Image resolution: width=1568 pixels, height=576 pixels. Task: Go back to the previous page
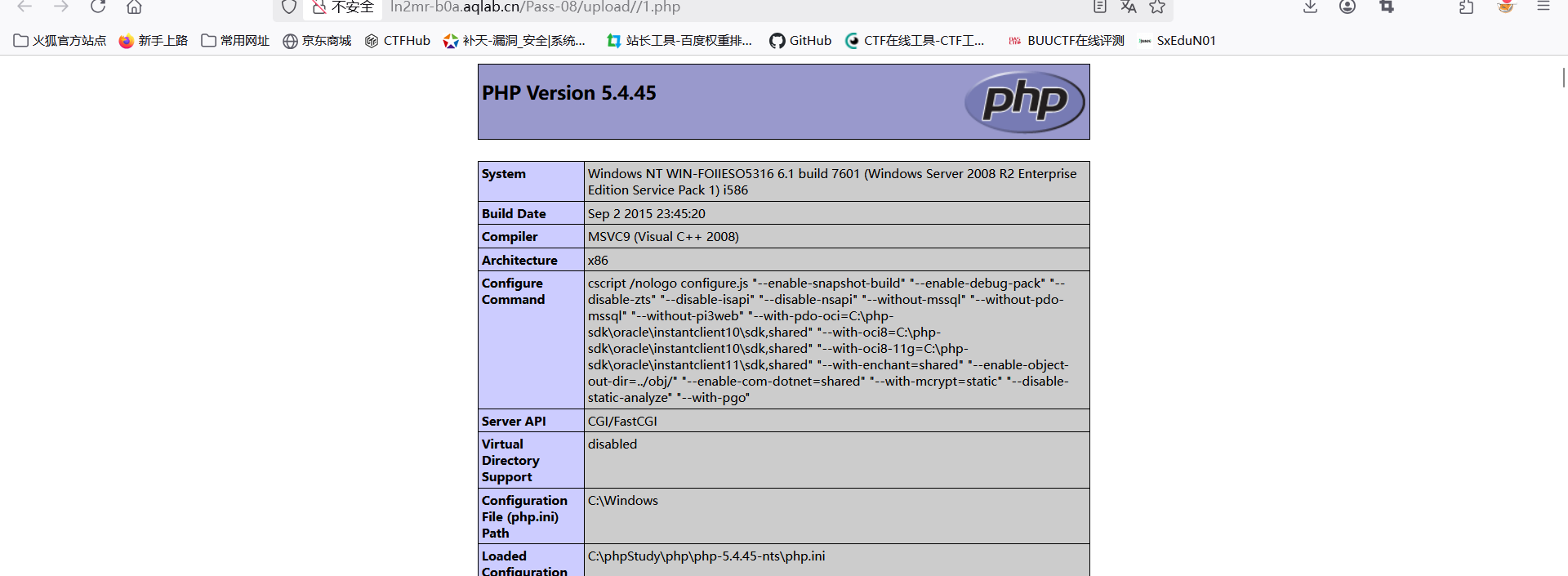(x=24, y=7)
